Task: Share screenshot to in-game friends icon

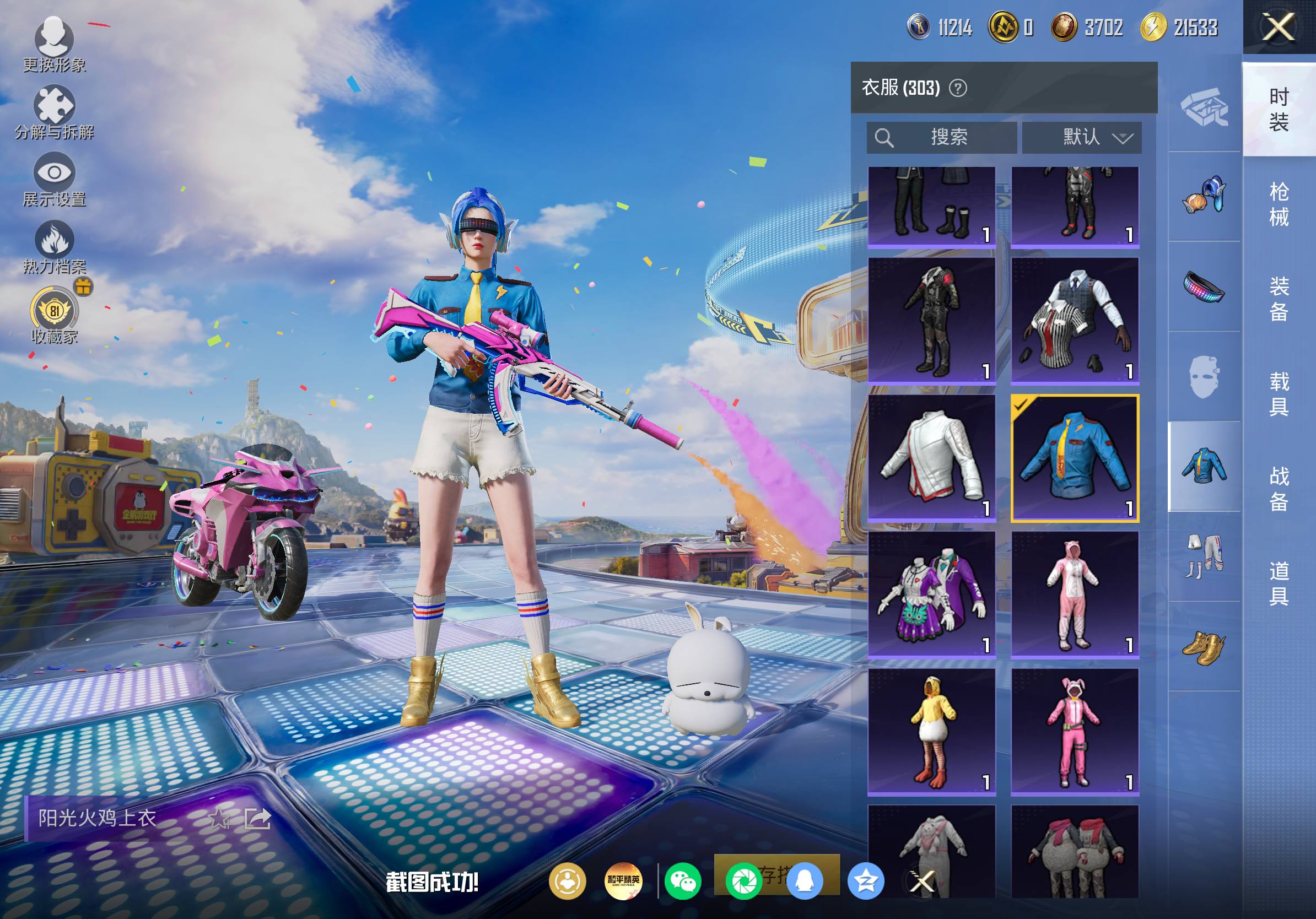Action: click(568, 880)
